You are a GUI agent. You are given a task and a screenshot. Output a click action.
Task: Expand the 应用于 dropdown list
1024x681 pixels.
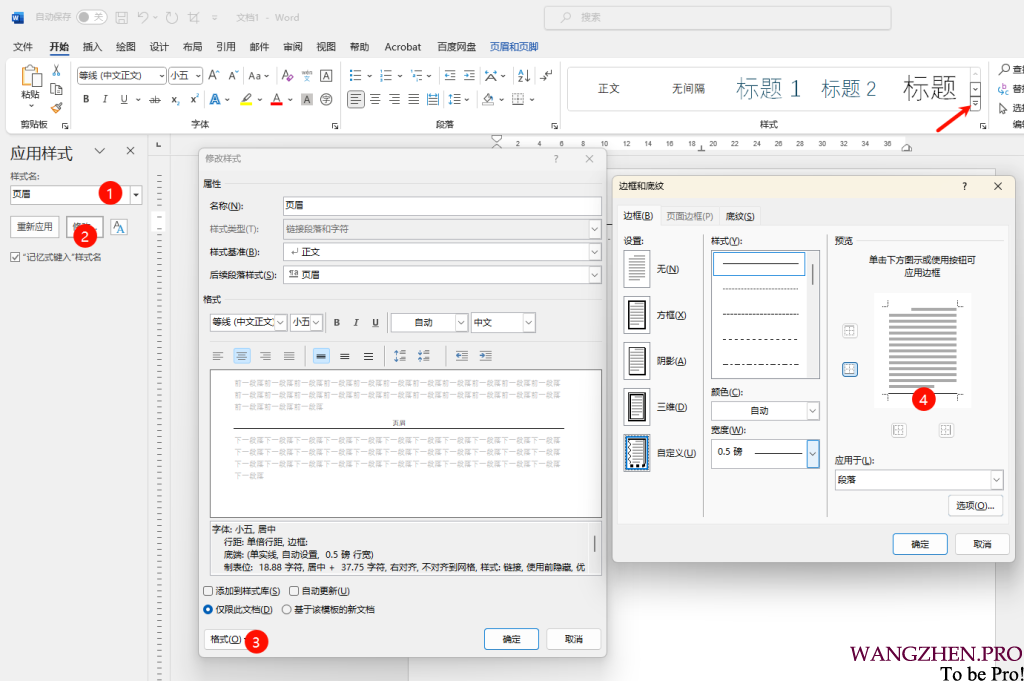pos(995,480)
